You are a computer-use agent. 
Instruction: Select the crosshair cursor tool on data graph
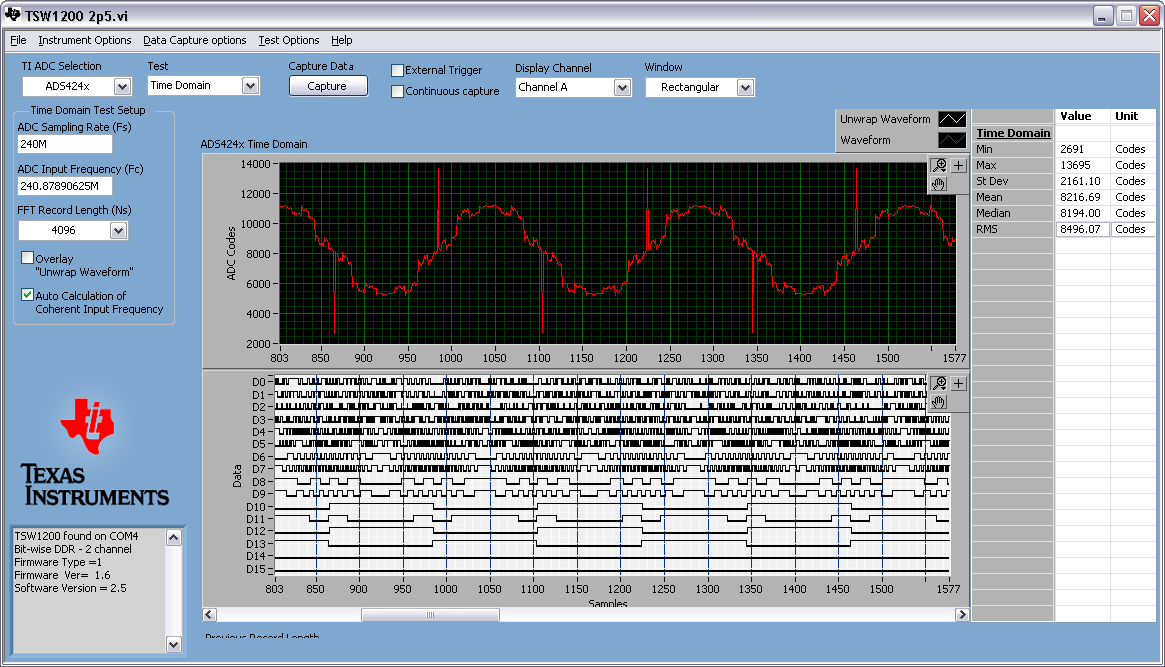pos(958,383)
